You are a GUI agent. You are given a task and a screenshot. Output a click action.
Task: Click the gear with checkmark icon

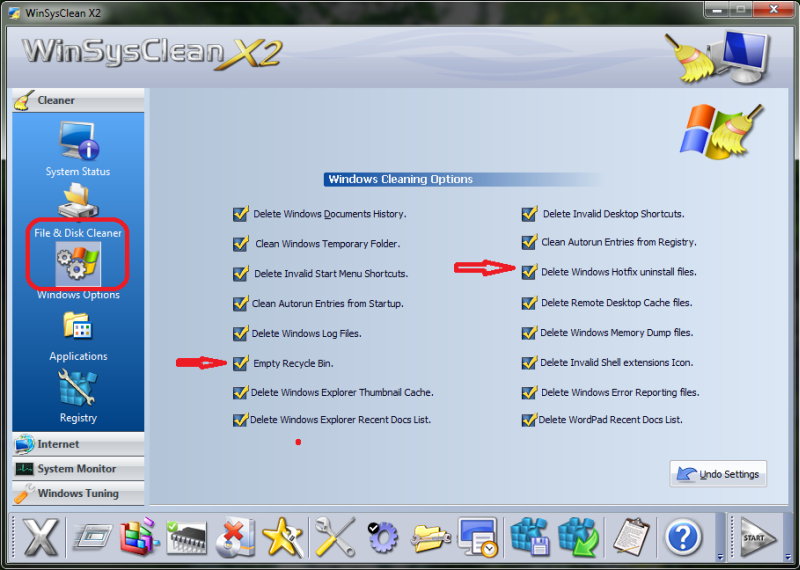pos(382,537)
